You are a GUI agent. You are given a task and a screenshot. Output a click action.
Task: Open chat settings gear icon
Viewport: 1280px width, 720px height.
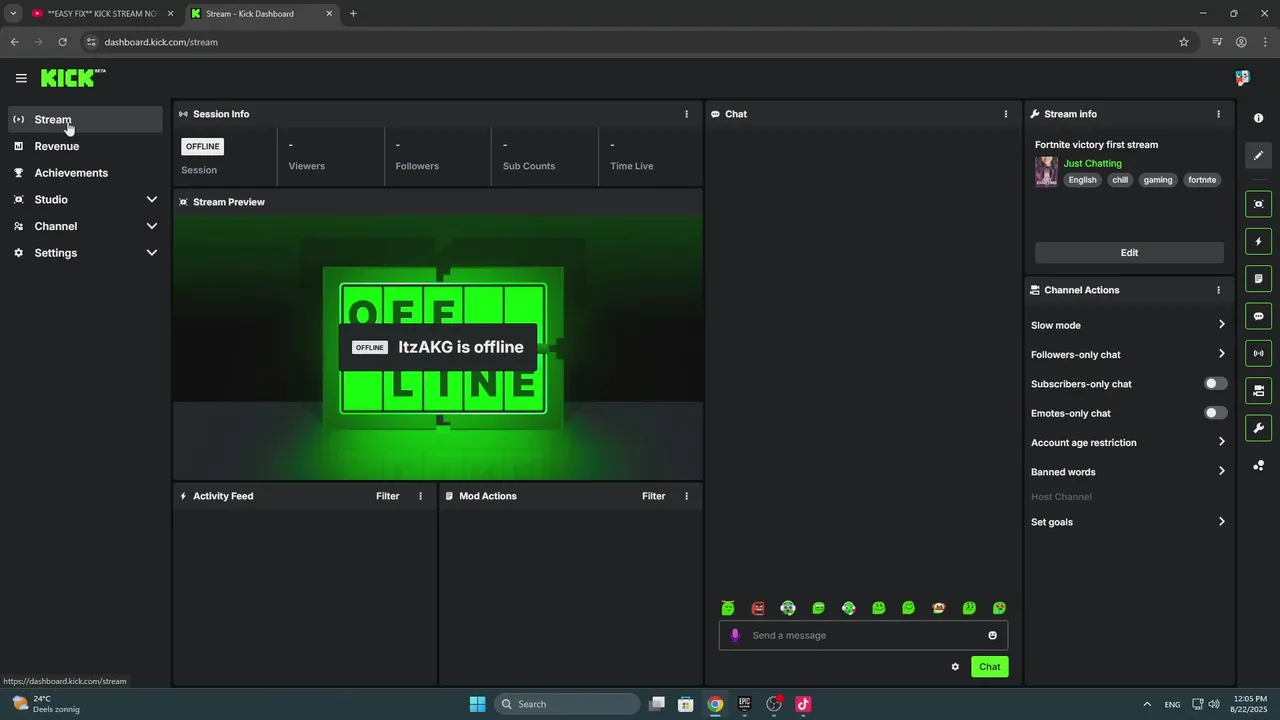tap(955, 667)
